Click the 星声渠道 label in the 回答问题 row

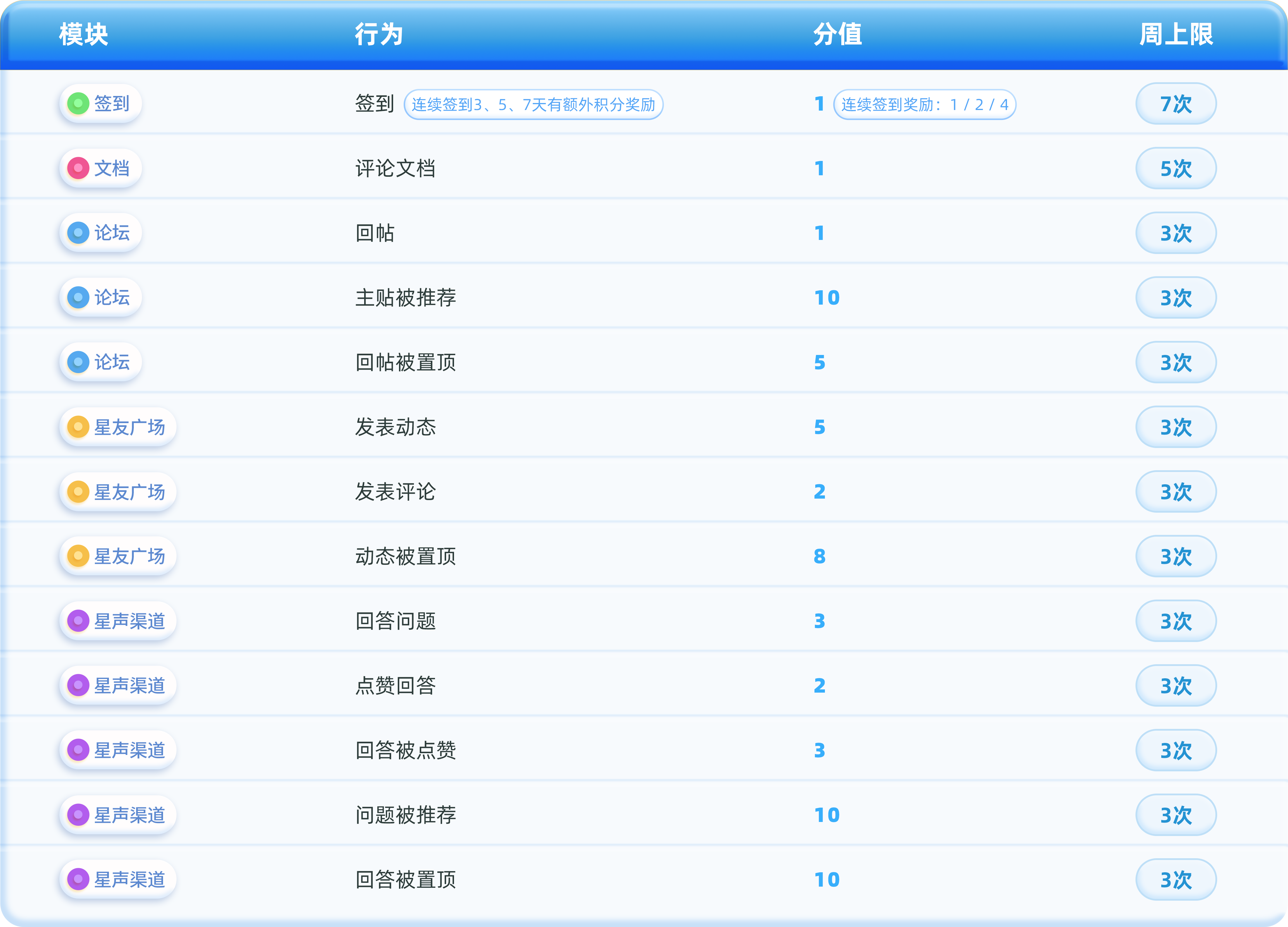pos(129,621)
